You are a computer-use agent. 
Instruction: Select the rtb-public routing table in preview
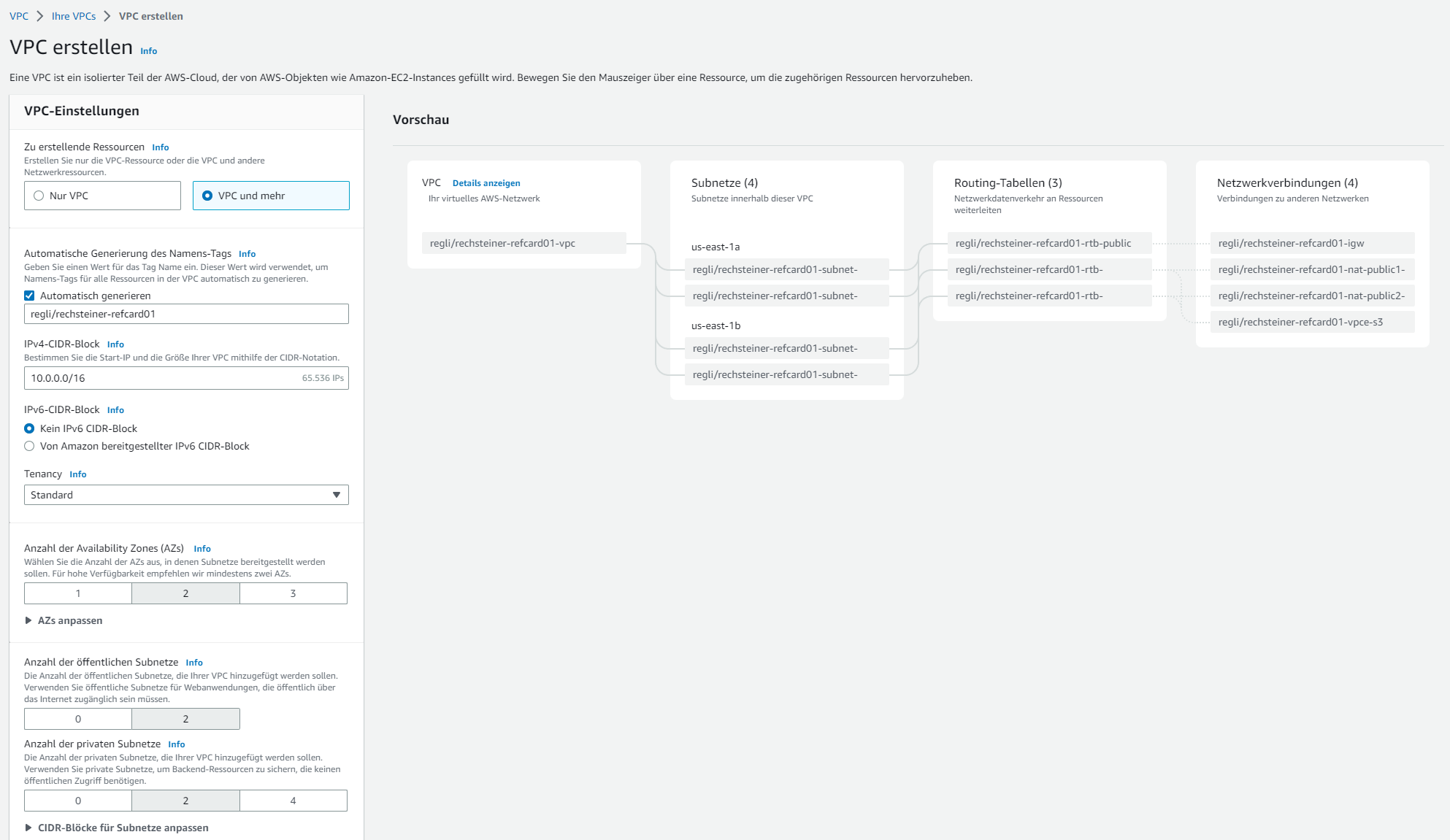click(x=1049, y=243)
